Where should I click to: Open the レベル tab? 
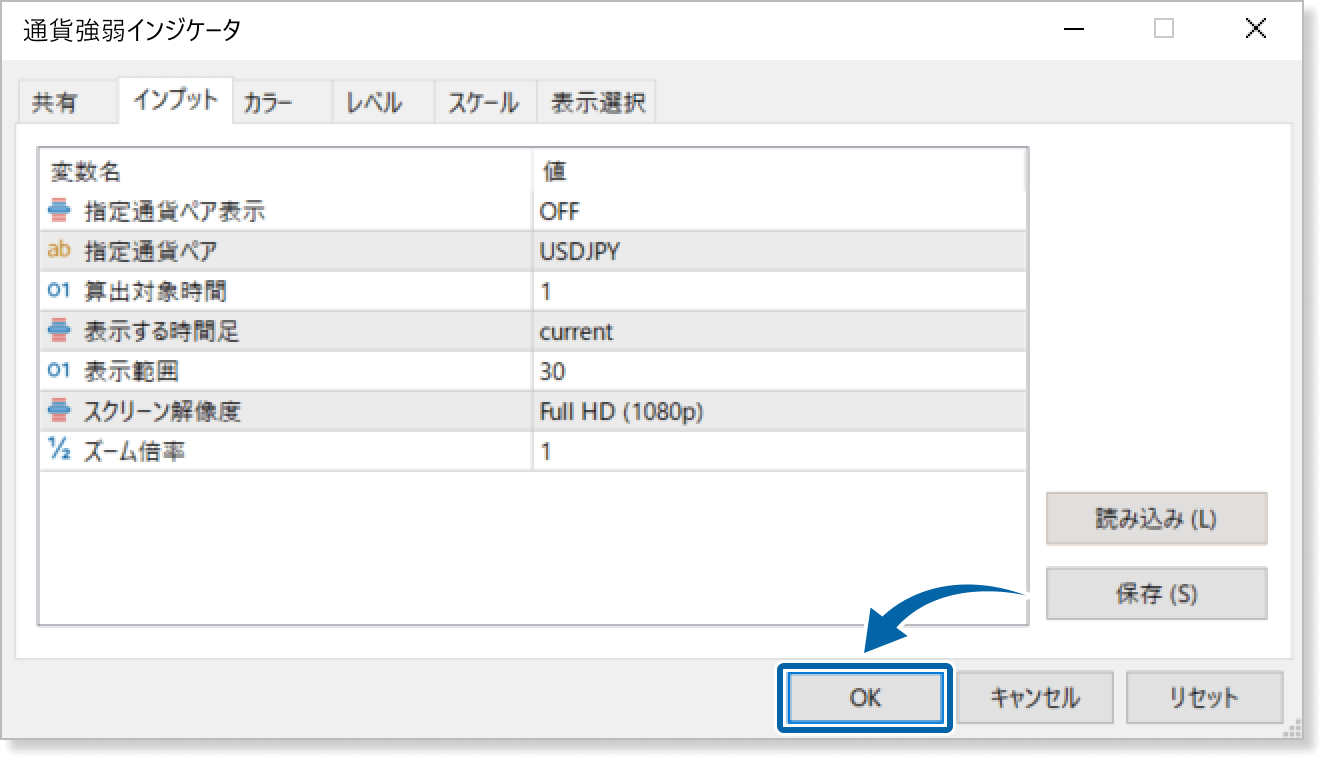tap(374, 103)
